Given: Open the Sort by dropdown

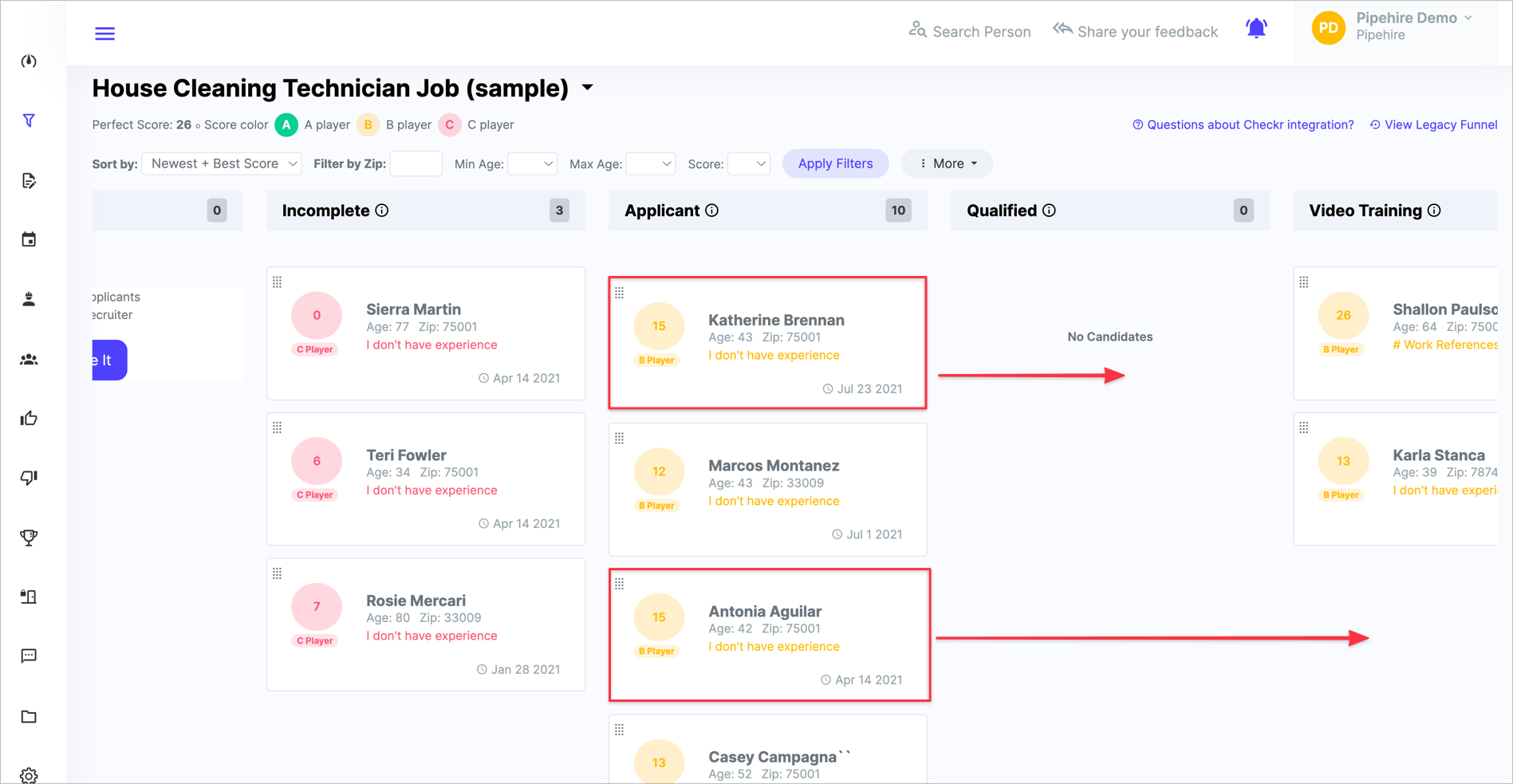Looking at the screenshot, I should pyautogui.click(x=221, y=163).
